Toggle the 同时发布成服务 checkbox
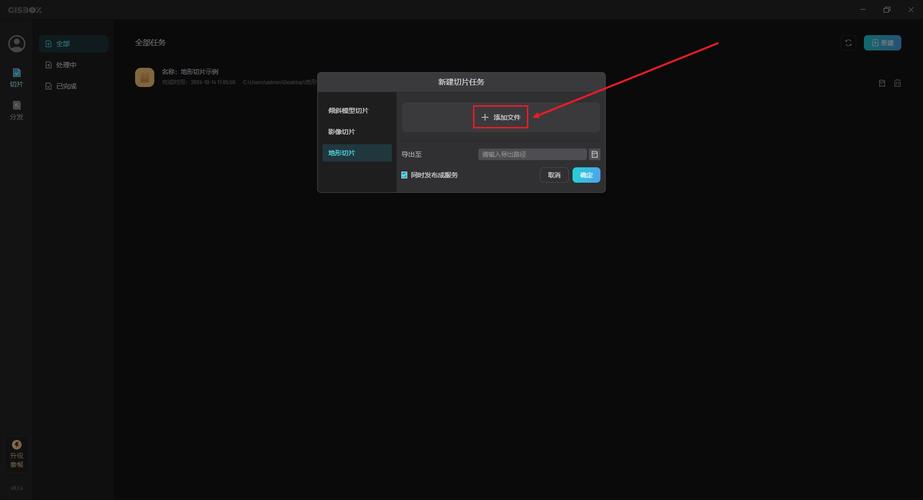 coord(404,175)
